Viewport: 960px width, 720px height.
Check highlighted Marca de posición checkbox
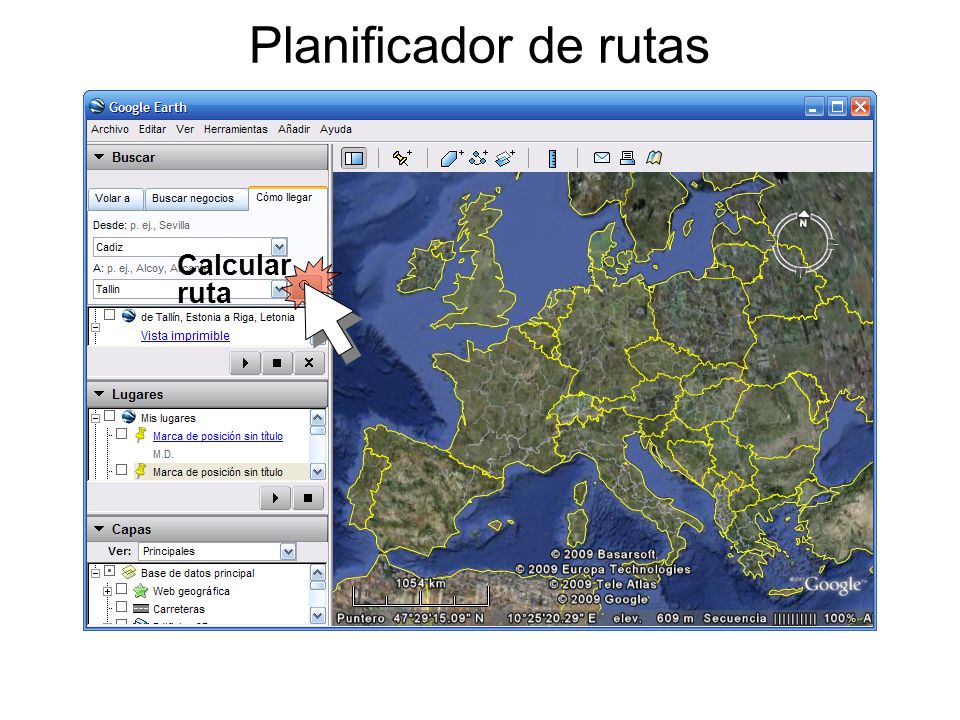(x=122, y=470)
